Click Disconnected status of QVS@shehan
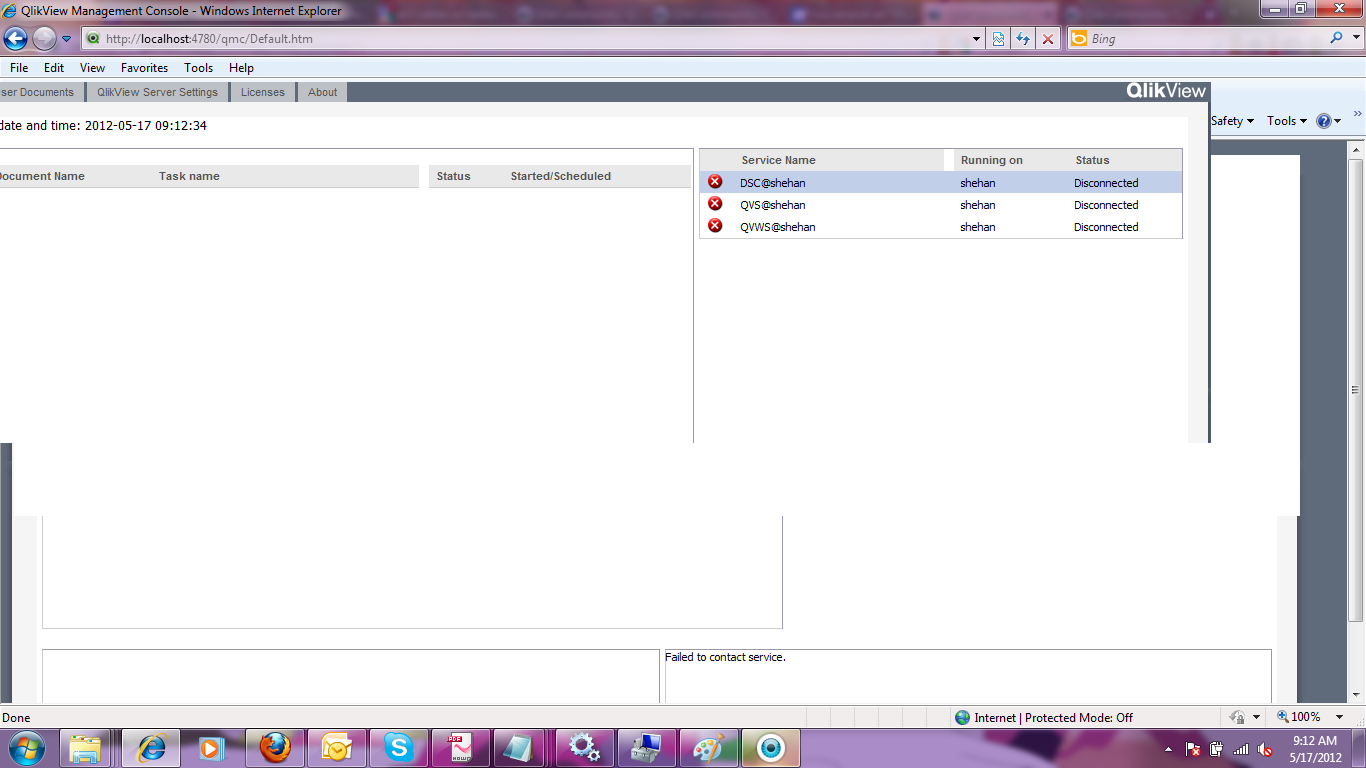The image size is (1366, 768). (x=1106, y=205)
